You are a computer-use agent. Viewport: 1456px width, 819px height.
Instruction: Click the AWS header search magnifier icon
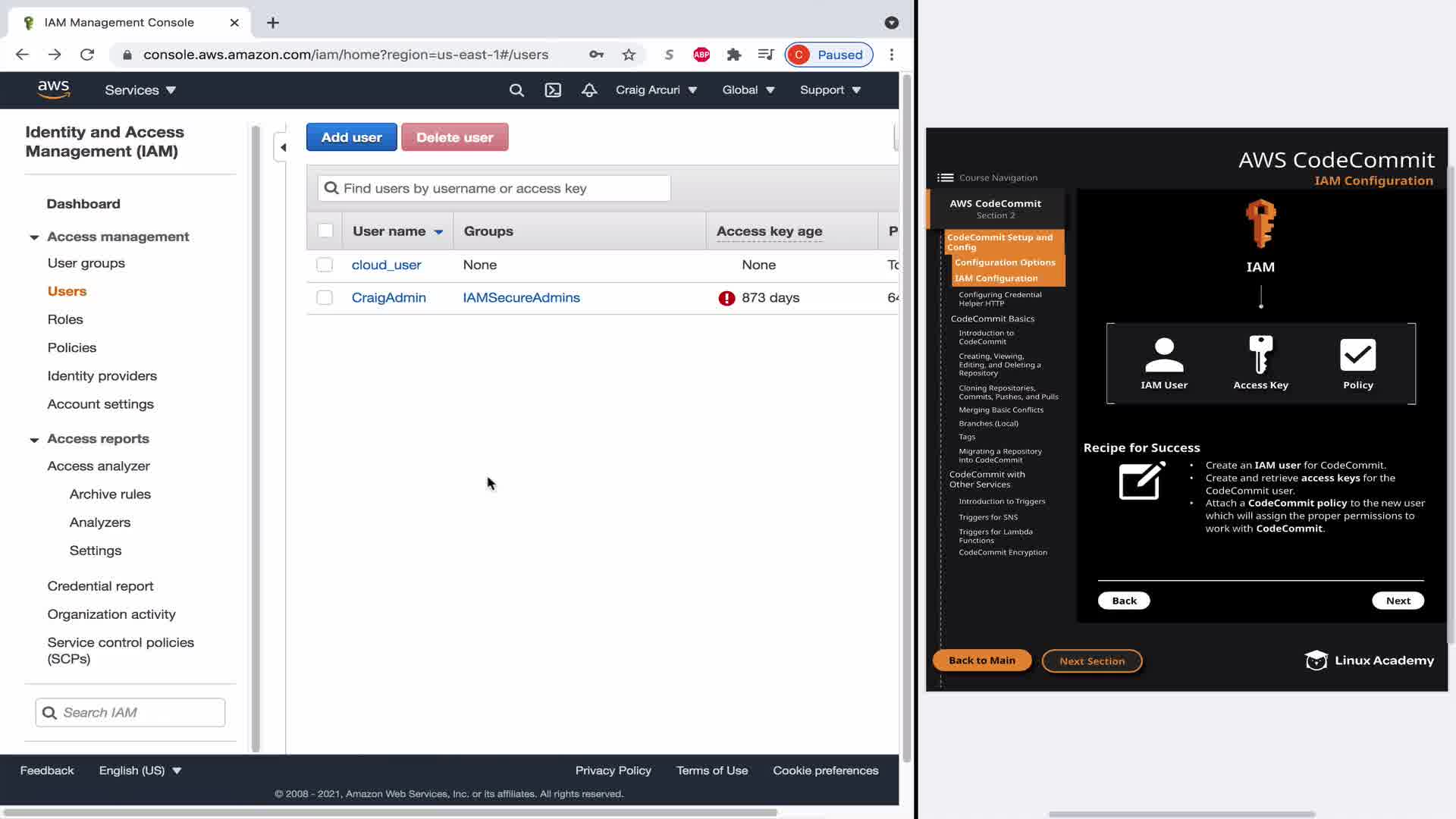pyautogui.click(x=516, y=90)
